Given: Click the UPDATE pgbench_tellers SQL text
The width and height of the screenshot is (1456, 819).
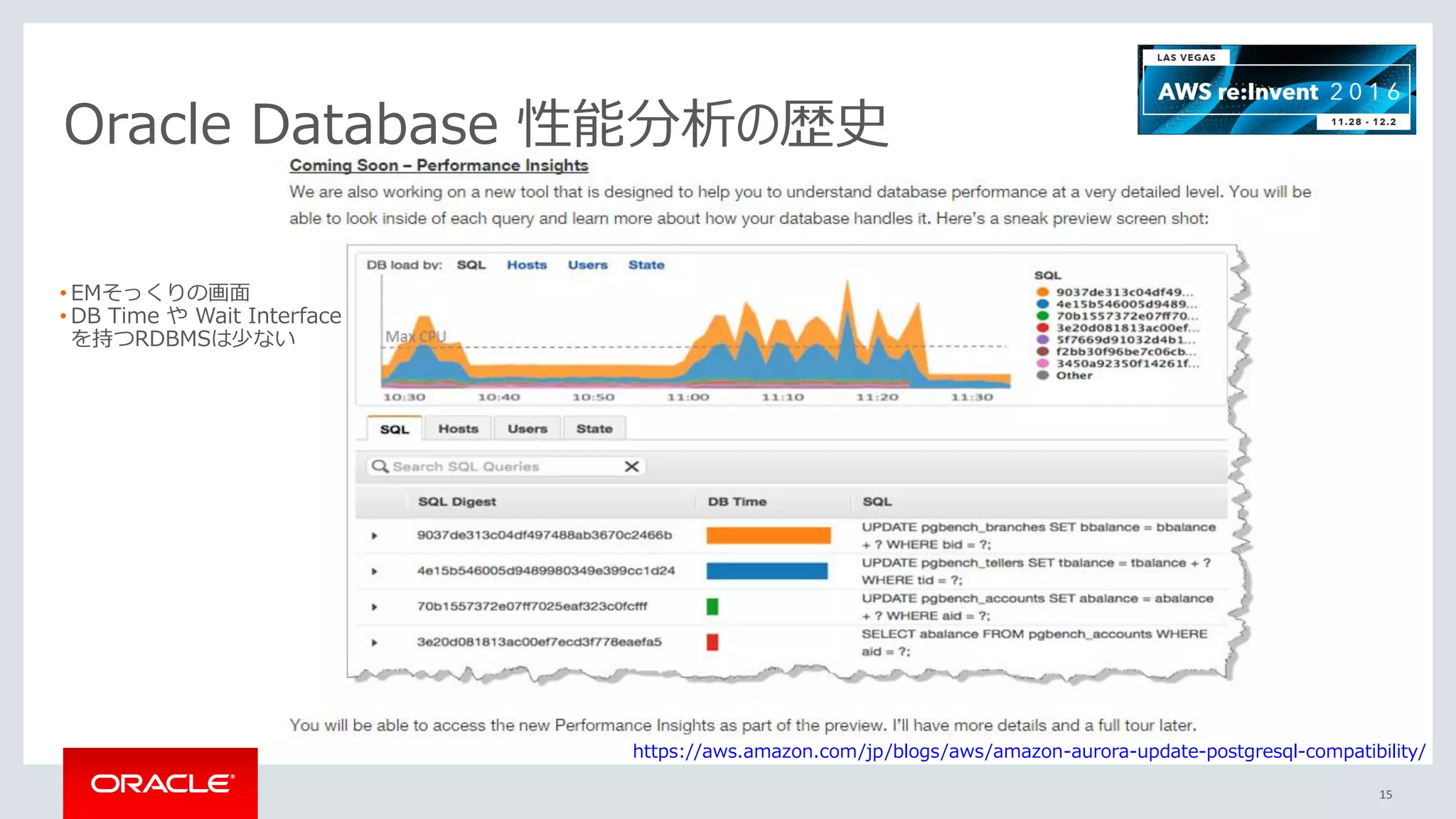Looking at the screenshot, I should (x=1036, y=571).
